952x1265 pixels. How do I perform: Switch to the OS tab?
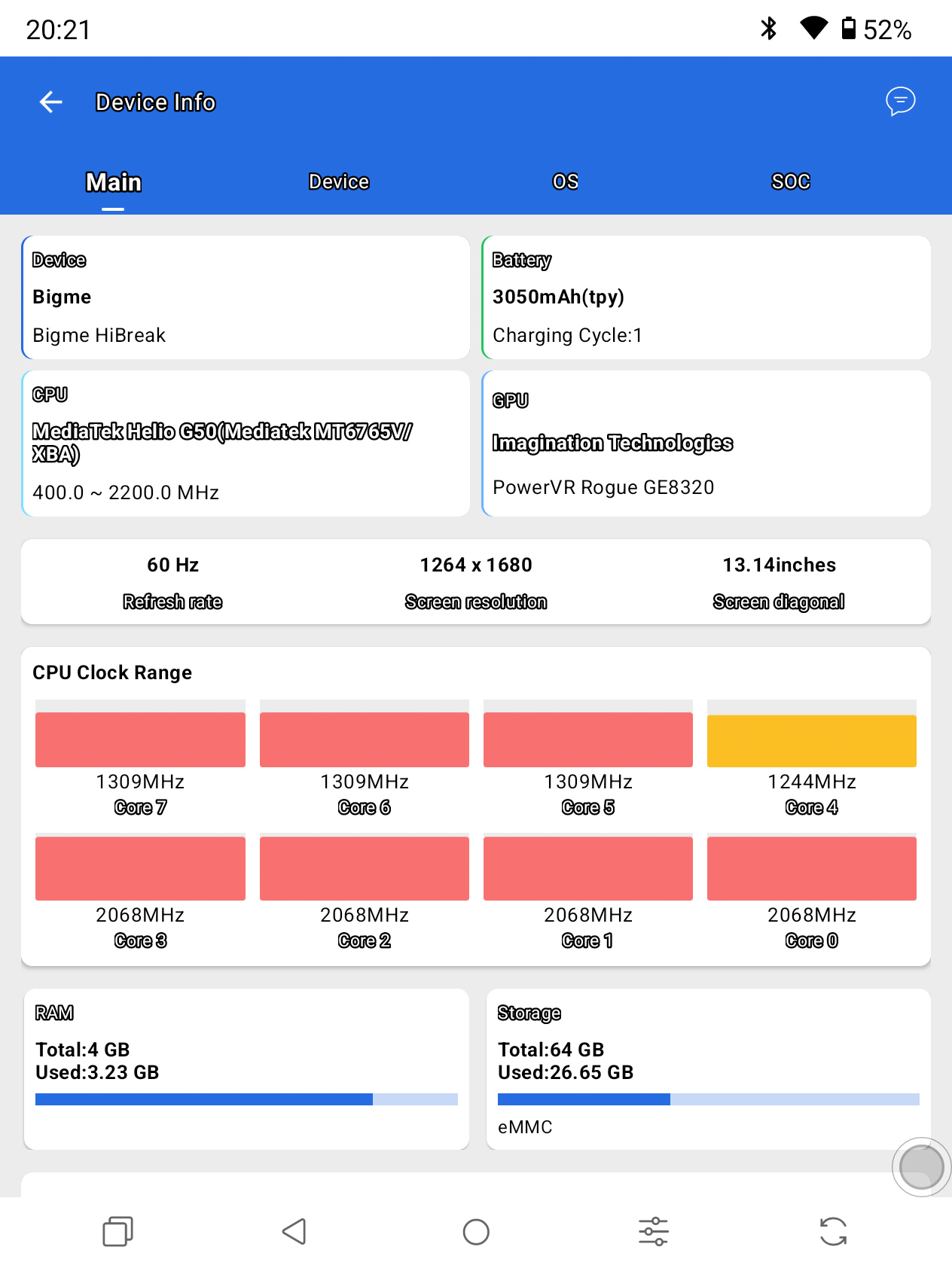click(x=565, y=182)
